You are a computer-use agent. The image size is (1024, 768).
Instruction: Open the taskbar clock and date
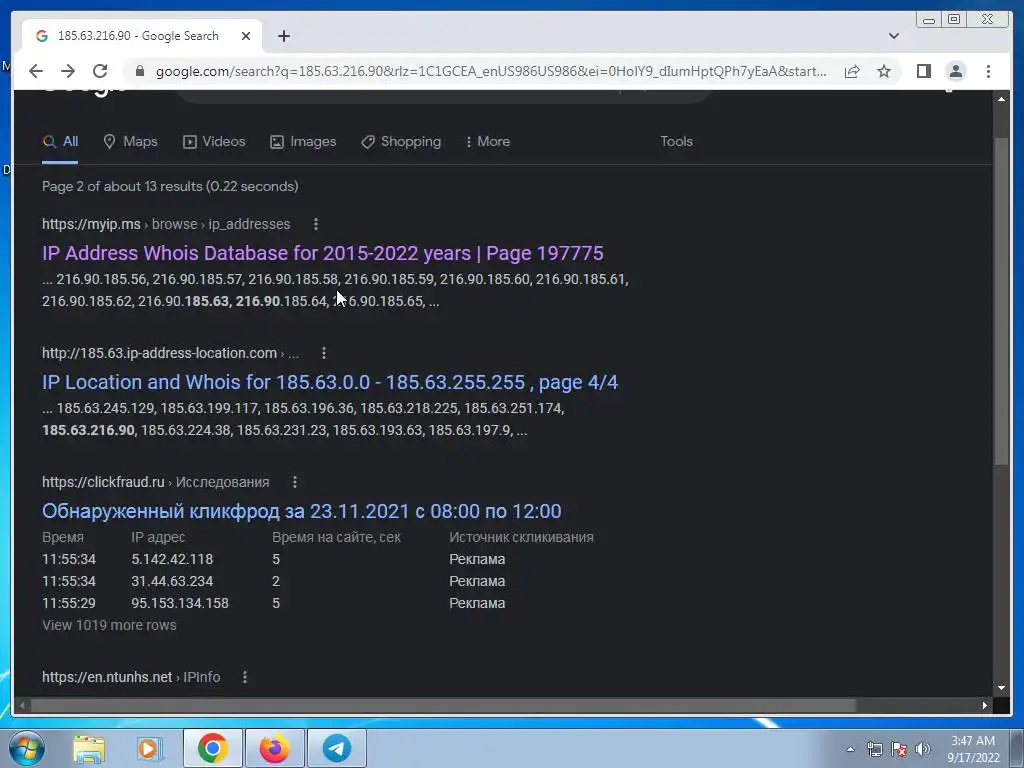point(973,749)
